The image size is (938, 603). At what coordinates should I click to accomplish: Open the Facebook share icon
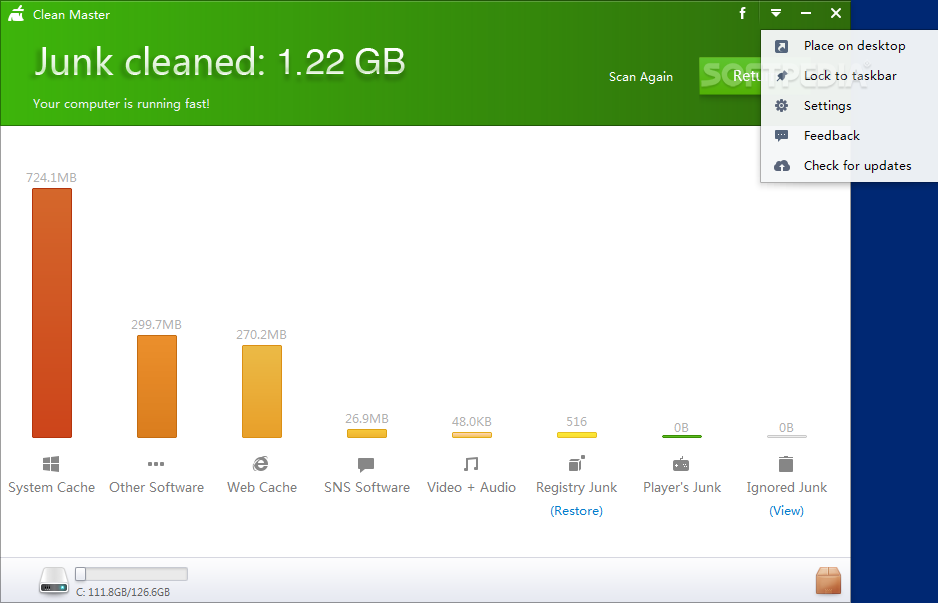click(742, 13)
